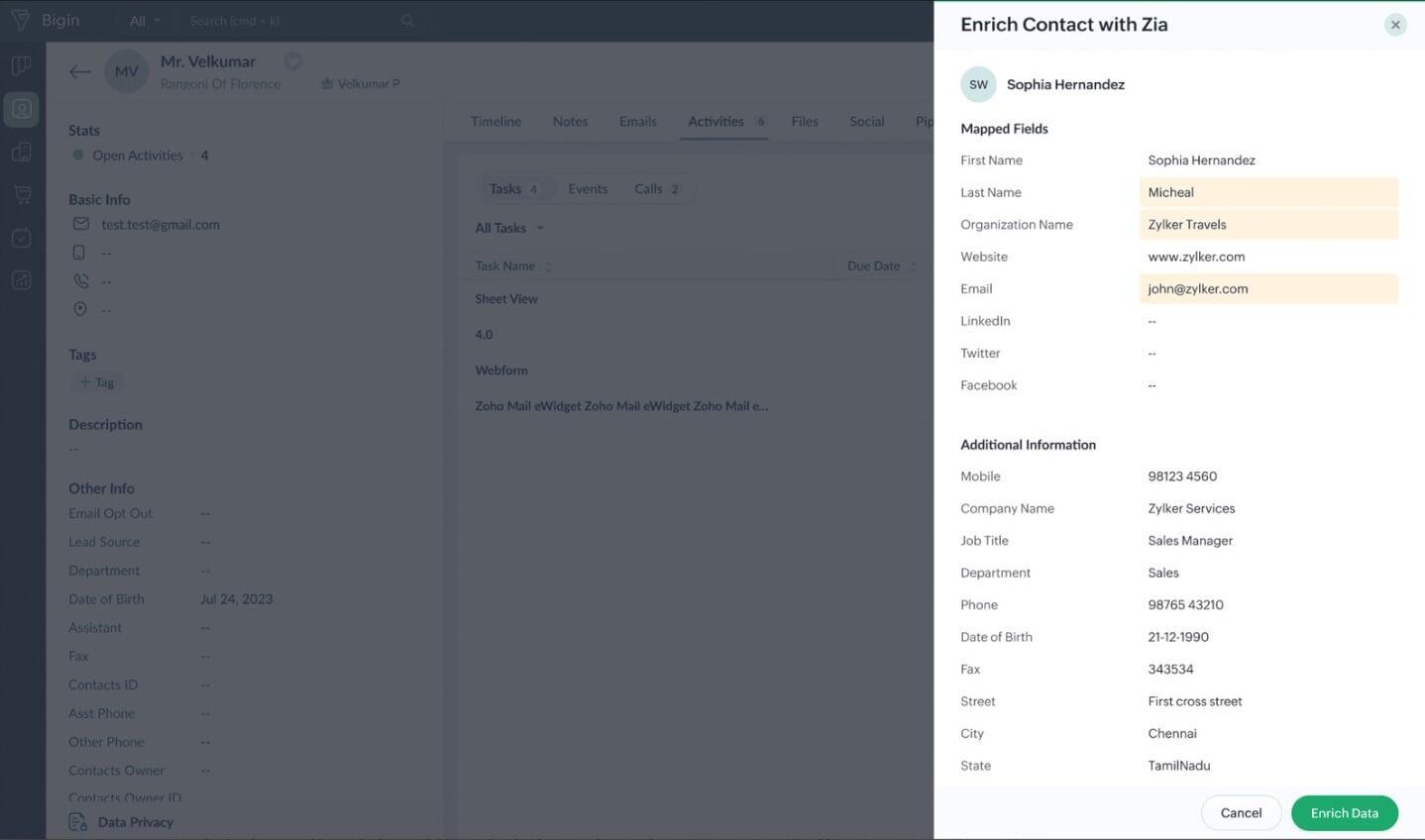The width and height of the screenshot is (1425, 840).
Task: Click the Cancel button
Action: click(x=1241, y=813)
